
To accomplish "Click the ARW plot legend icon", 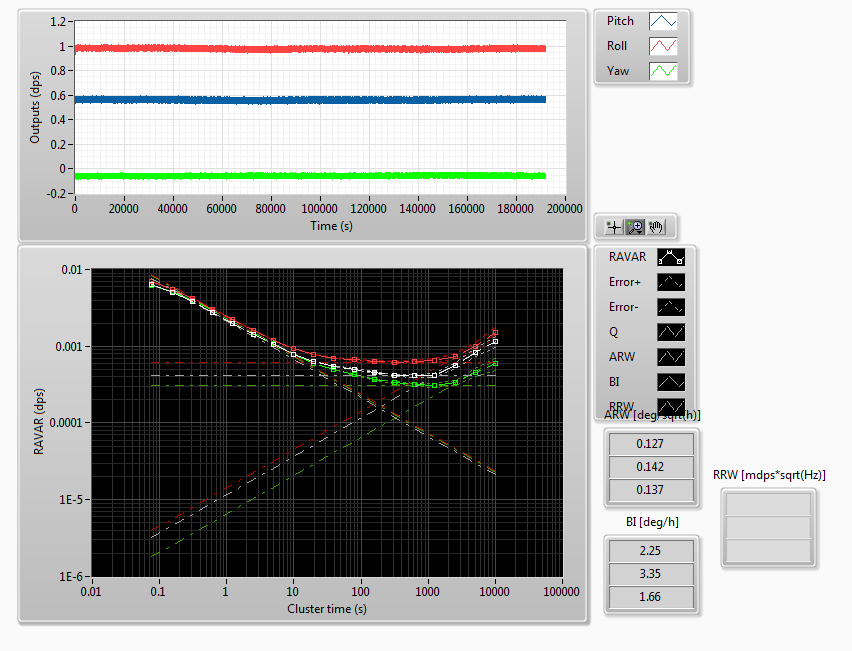I will coord(671,356).
